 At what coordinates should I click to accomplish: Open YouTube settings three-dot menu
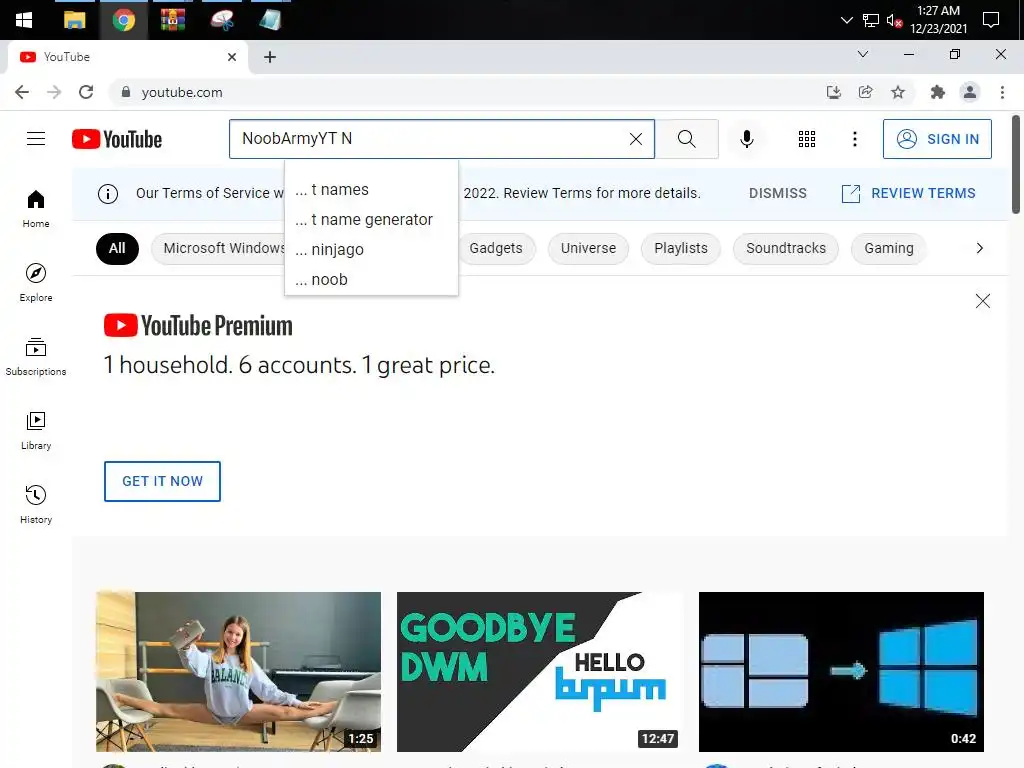[854, 138]
